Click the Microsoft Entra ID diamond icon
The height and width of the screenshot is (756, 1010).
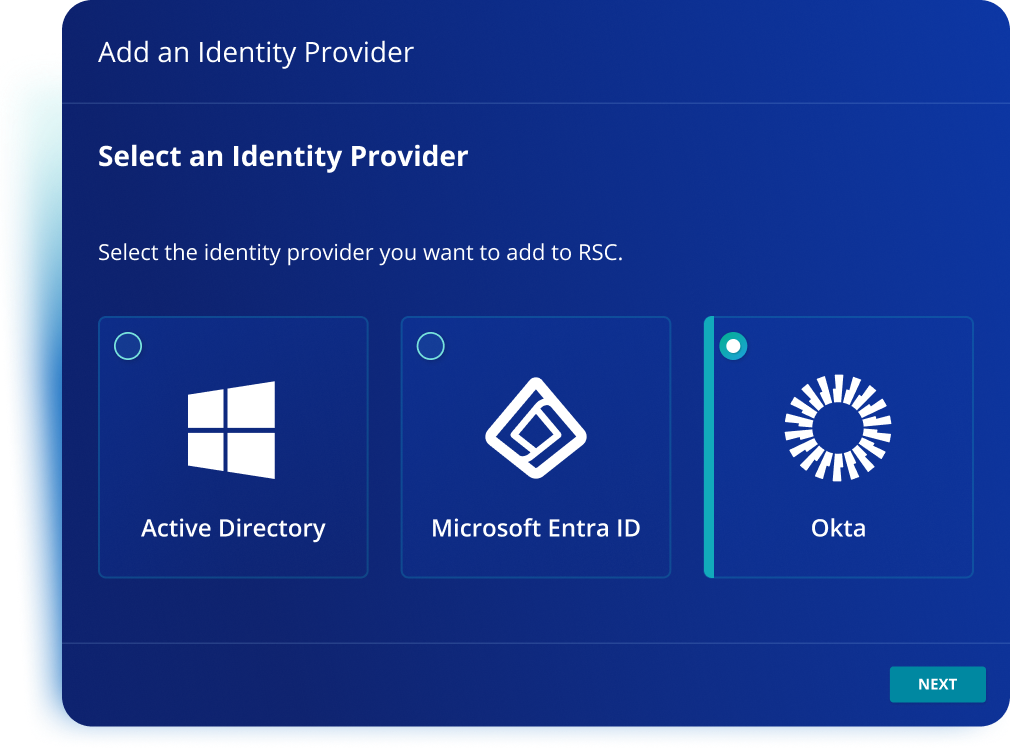point(535,427)
